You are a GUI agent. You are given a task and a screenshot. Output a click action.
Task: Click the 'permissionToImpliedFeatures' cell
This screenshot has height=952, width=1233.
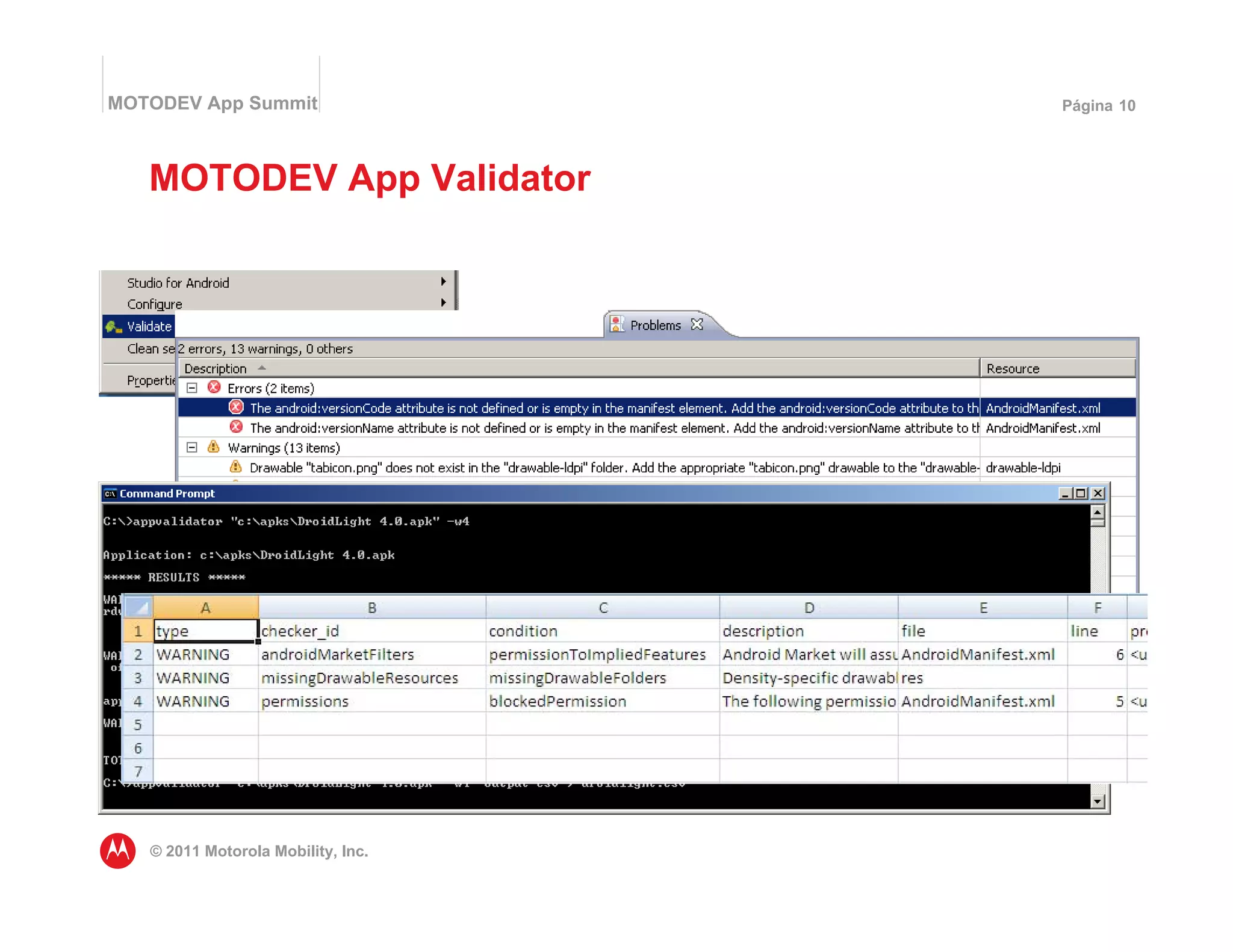click(x=603, y=654)
